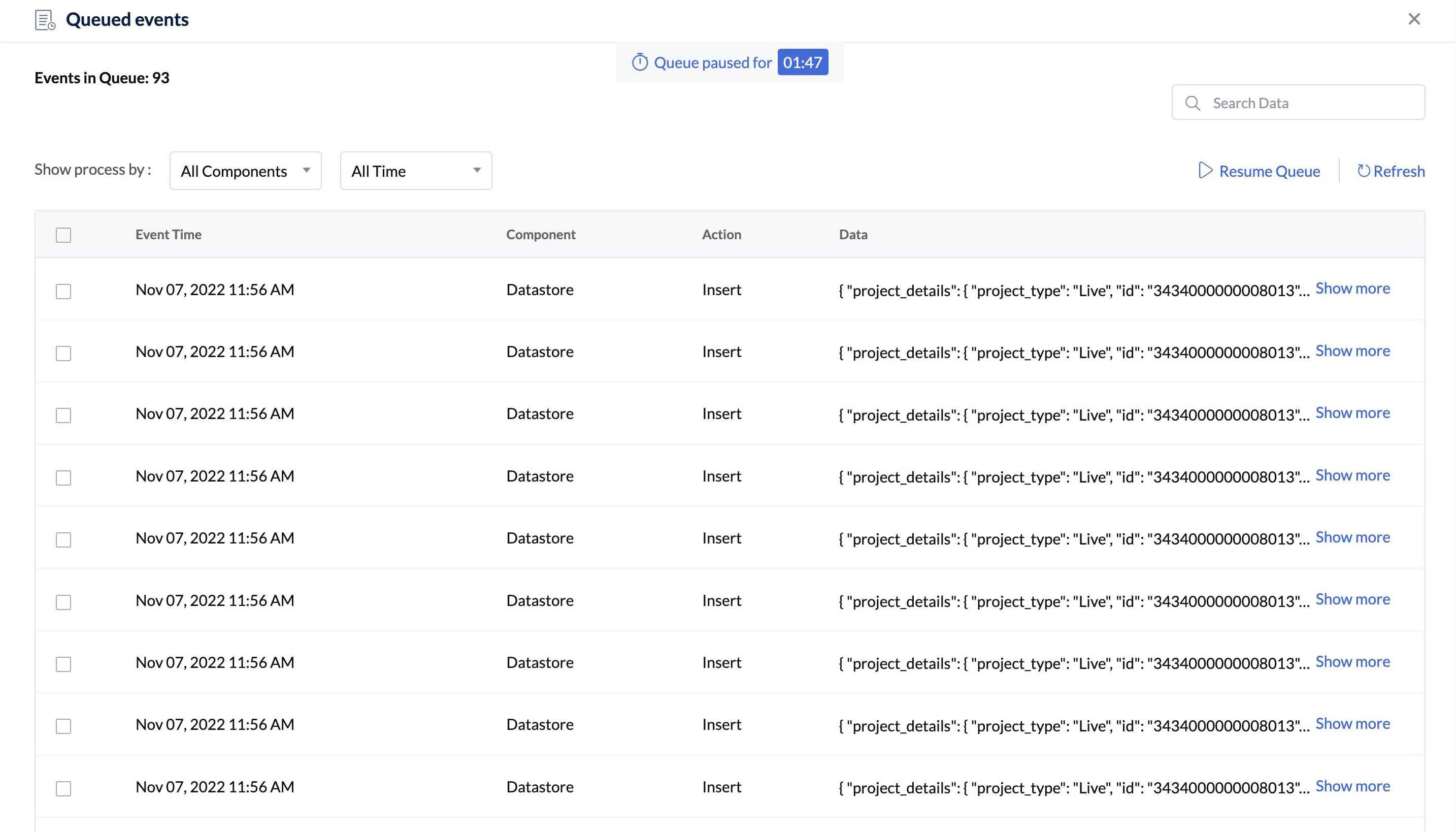Click the Action column header

(721, 234)
